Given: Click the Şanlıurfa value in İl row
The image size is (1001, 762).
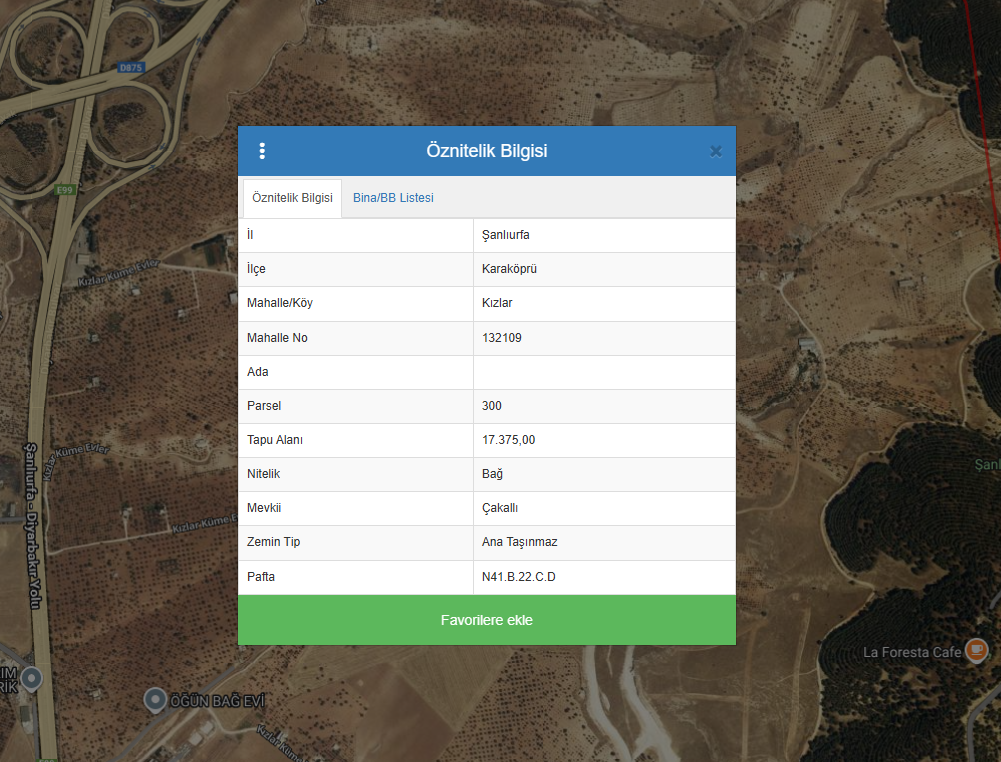Looking at the screenshot, I should click(x=505, y=235).
